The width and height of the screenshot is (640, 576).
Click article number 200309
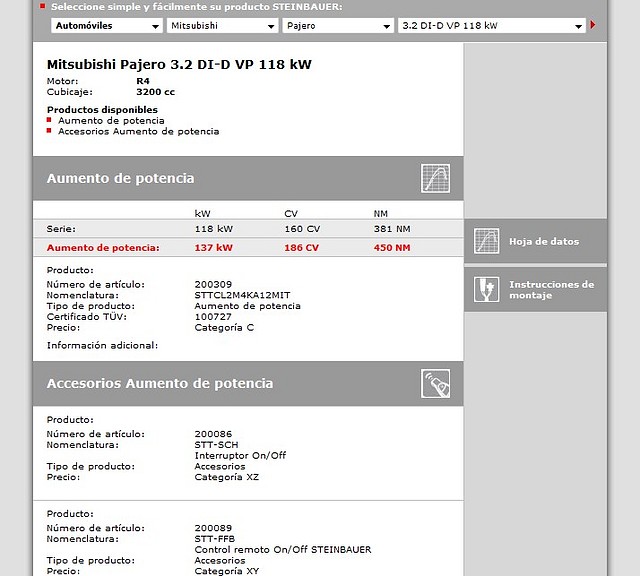[213, 285]
